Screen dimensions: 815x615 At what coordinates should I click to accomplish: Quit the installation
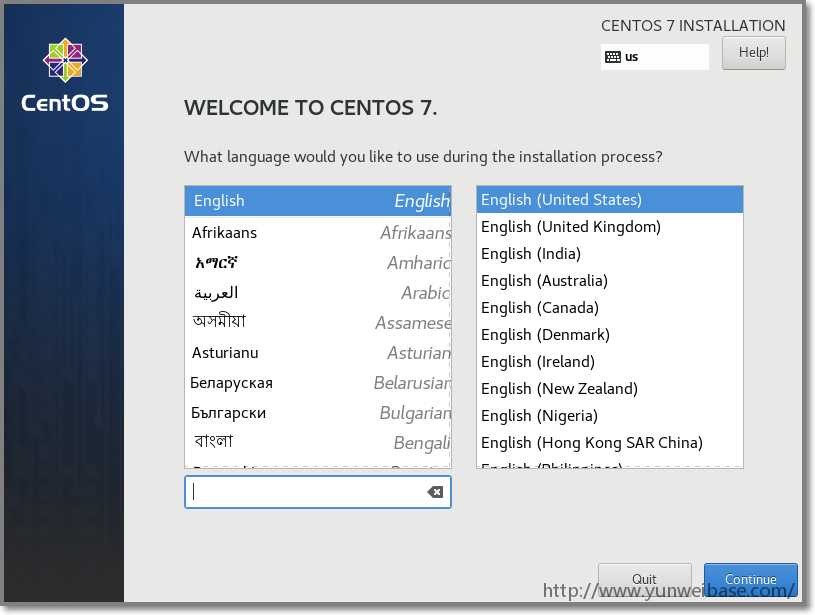pos(645,579)
